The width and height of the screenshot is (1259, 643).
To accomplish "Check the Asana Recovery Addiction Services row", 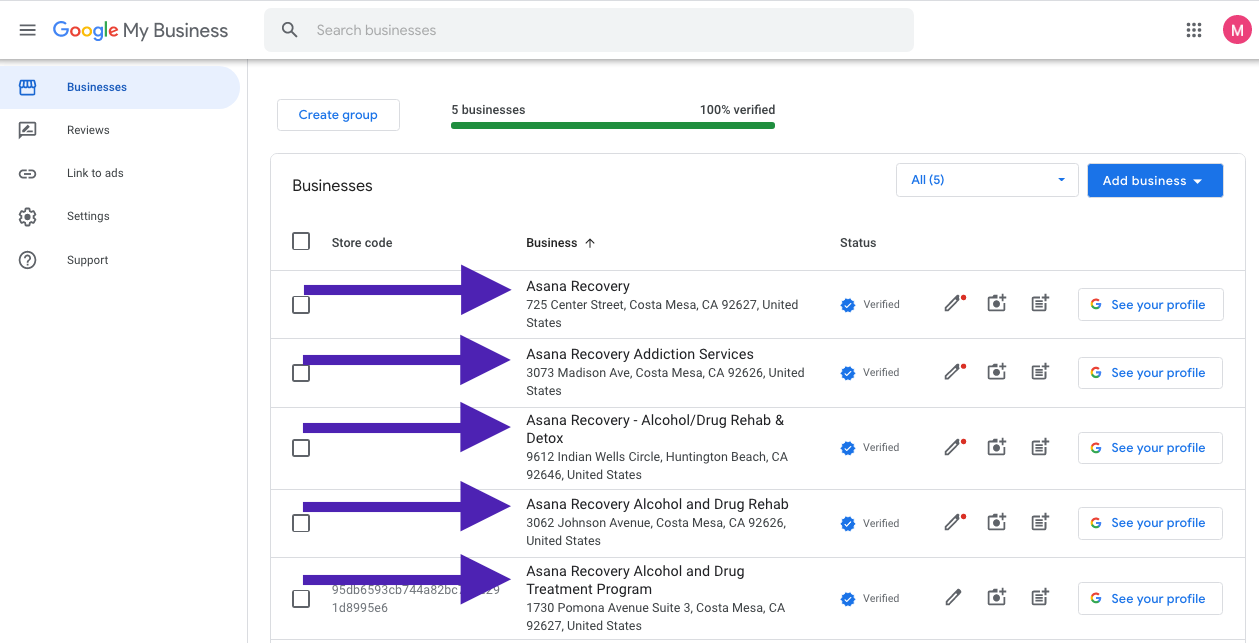I will pyautogui.click(x=301, y=373).
